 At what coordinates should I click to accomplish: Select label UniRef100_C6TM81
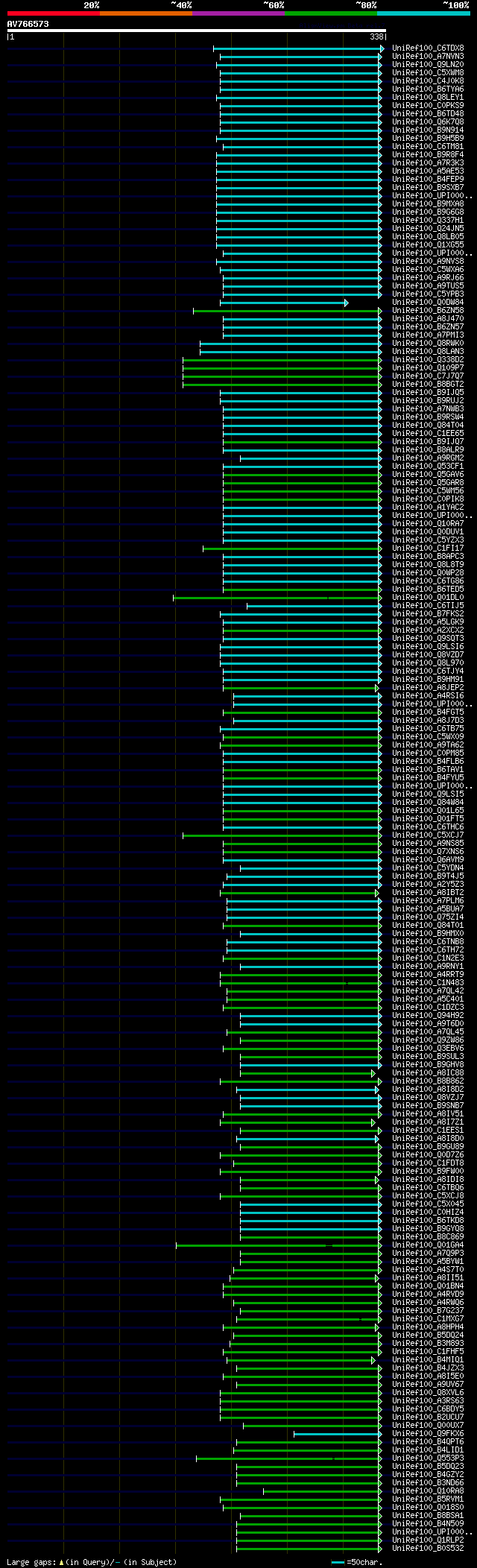point(428,147)
